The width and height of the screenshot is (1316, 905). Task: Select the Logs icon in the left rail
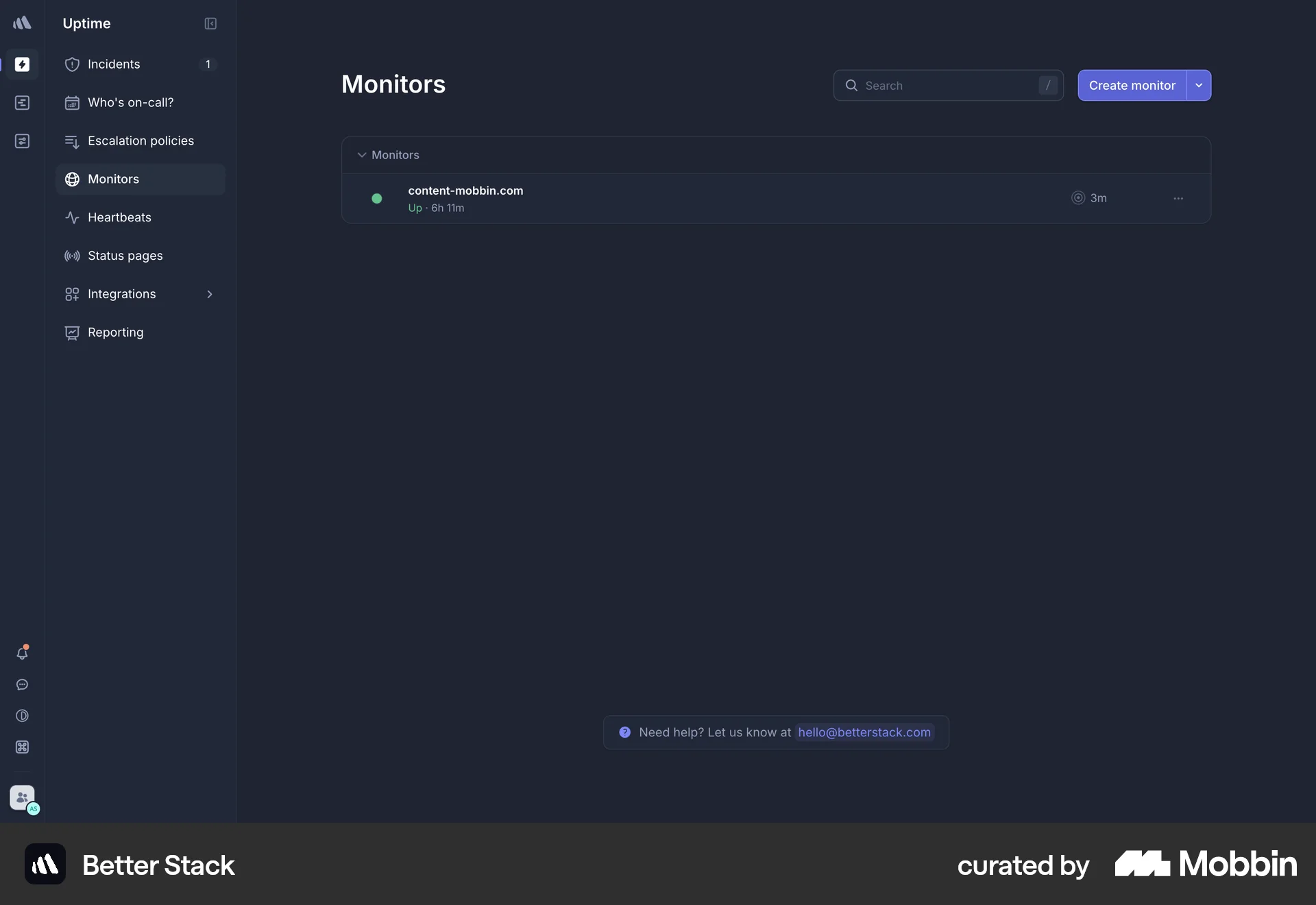click(23, 103)
